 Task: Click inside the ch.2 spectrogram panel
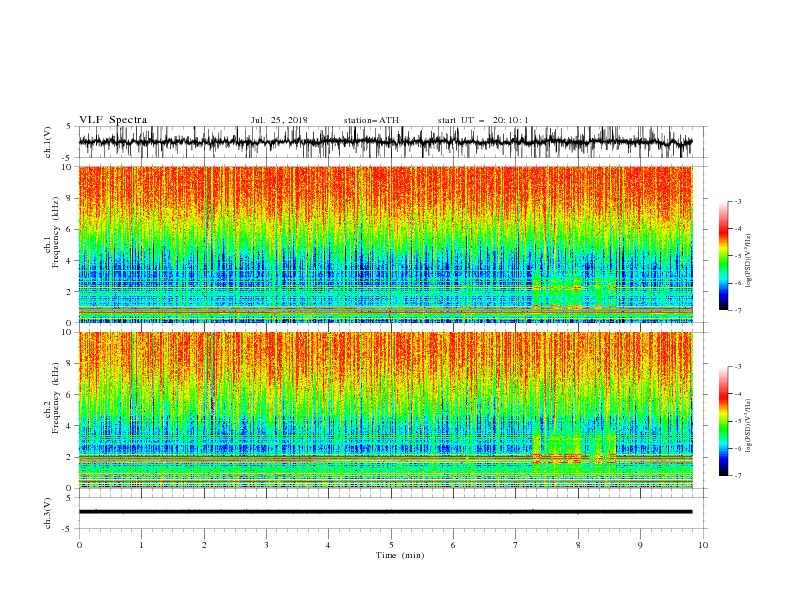click(386, 410)
